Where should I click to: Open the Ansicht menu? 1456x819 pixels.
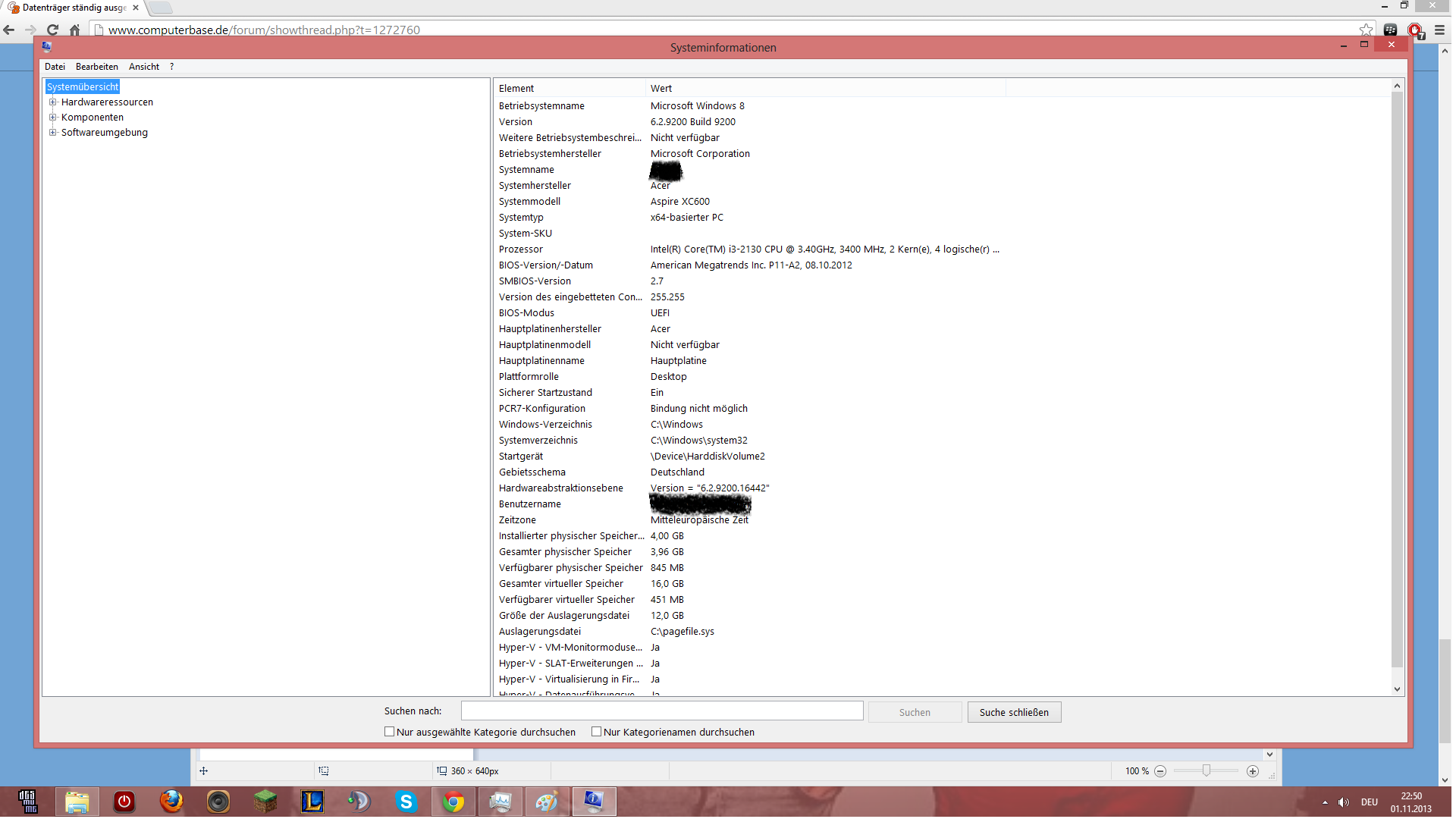pos(144,67)
